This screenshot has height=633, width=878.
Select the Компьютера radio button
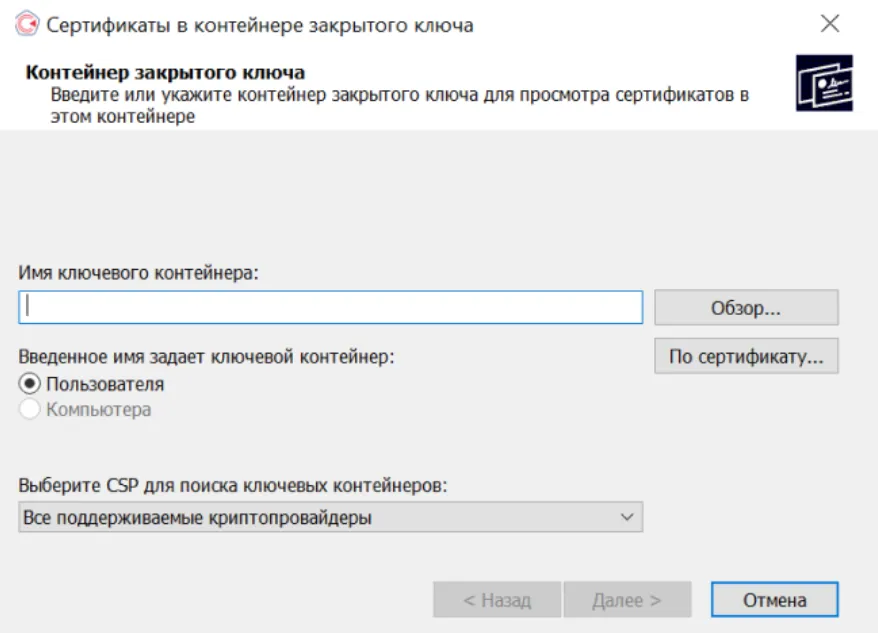pos(30,409)
